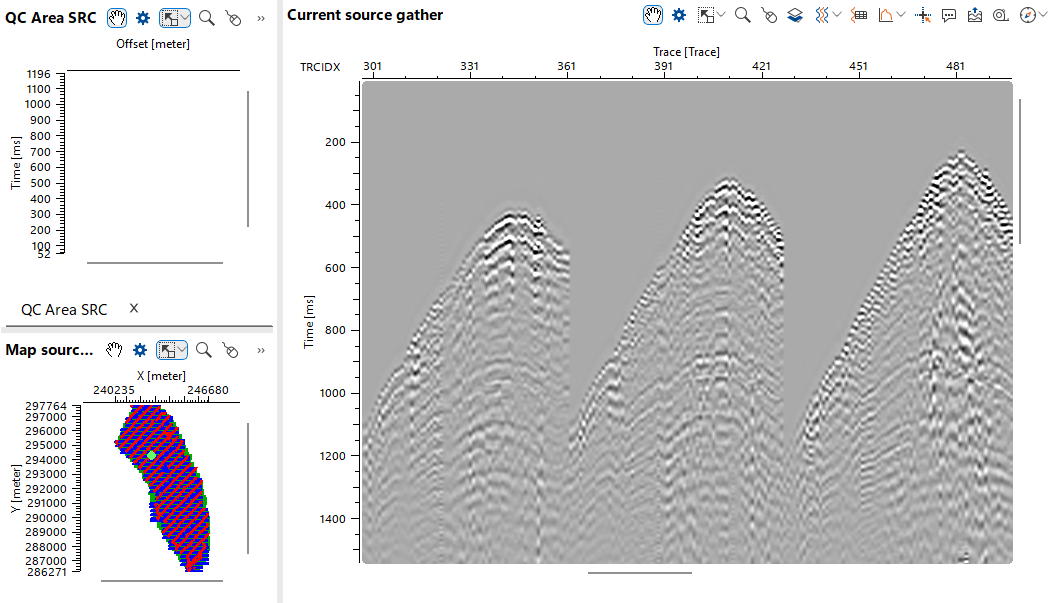Click export image icon in gather toolbar
This screenshot has height=603, width=1050.
(975, 15)
